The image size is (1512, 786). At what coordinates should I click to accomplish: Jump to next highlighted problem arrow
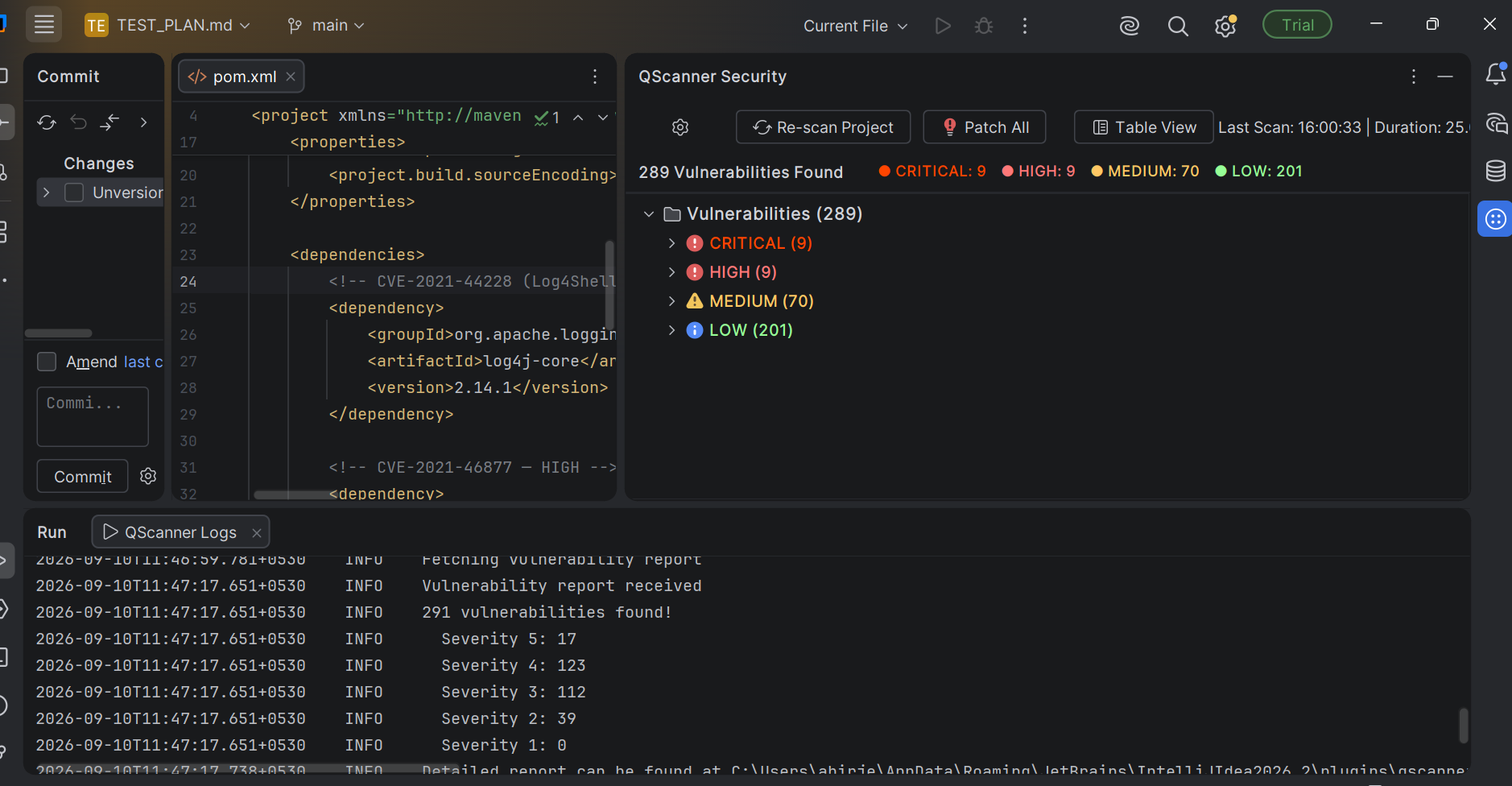(x=603, y=118)
